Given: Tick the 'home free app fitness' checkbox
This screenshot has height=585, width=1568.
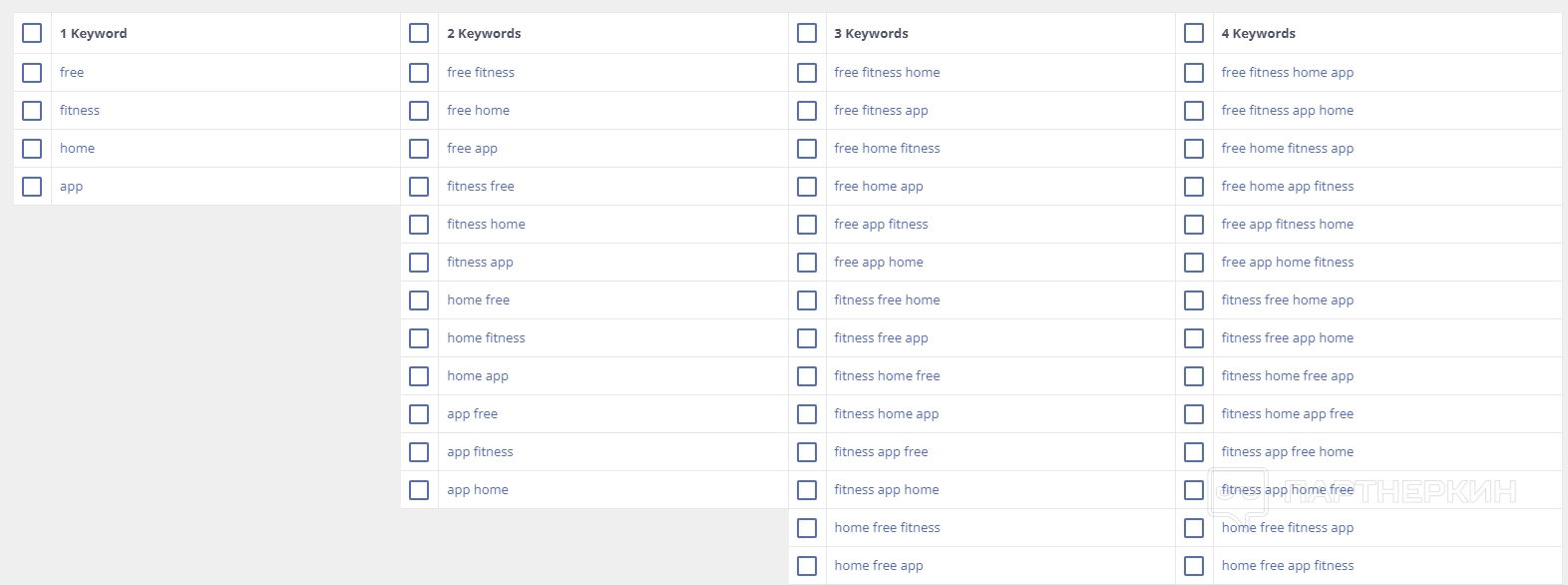Looking at the screenshot, I should [1194, 566].
